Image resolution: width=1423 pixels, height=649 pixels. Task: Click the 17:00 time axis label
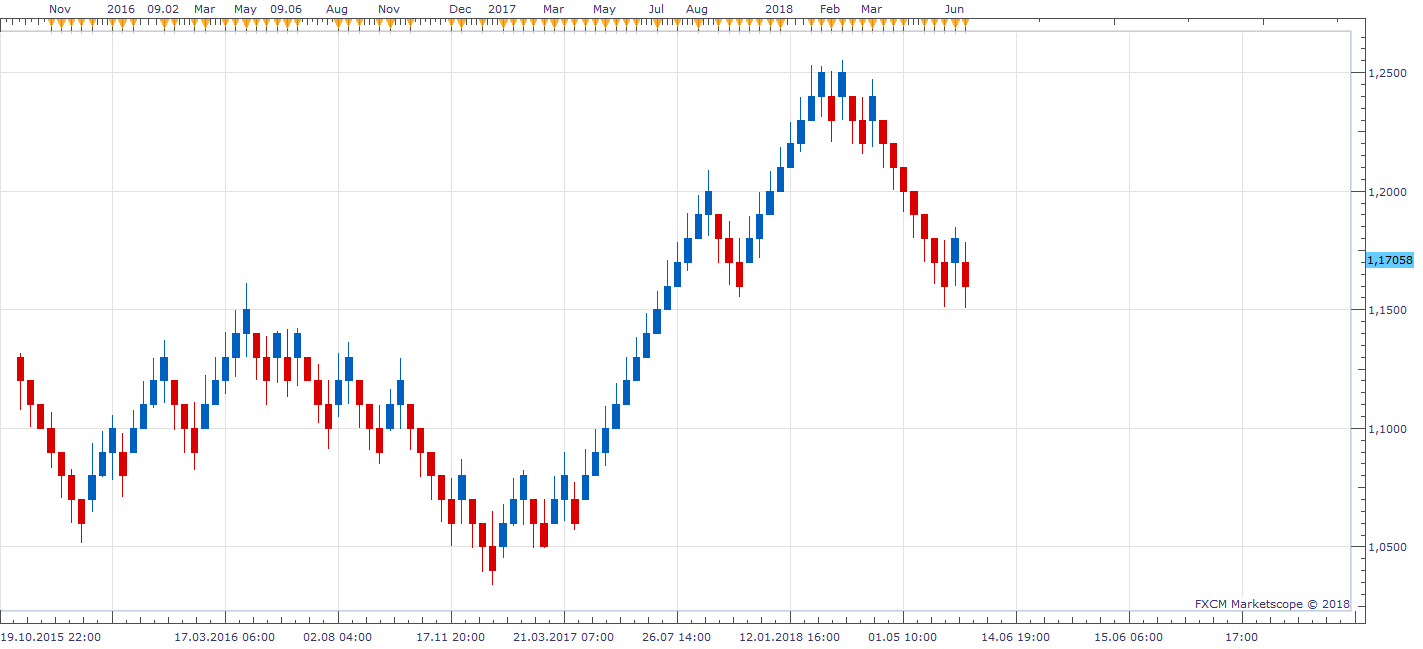pos(1241,636)
